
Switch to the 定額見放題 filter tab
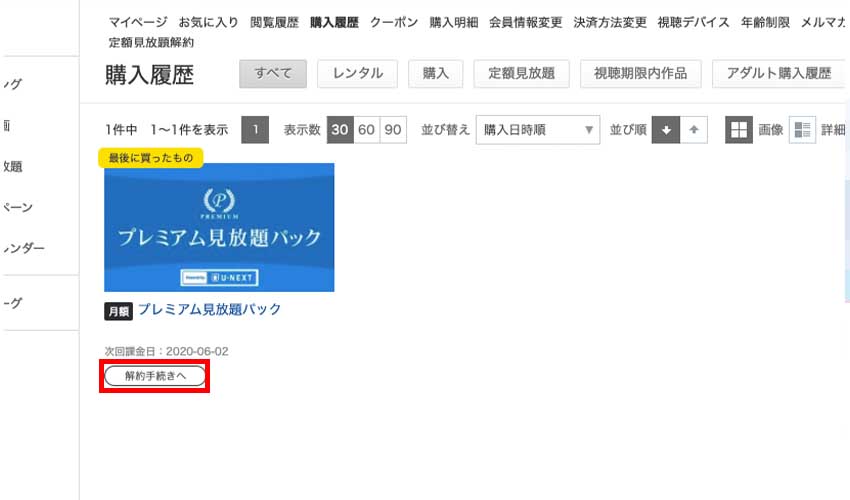pyautogui.click(x=521, y=73)
